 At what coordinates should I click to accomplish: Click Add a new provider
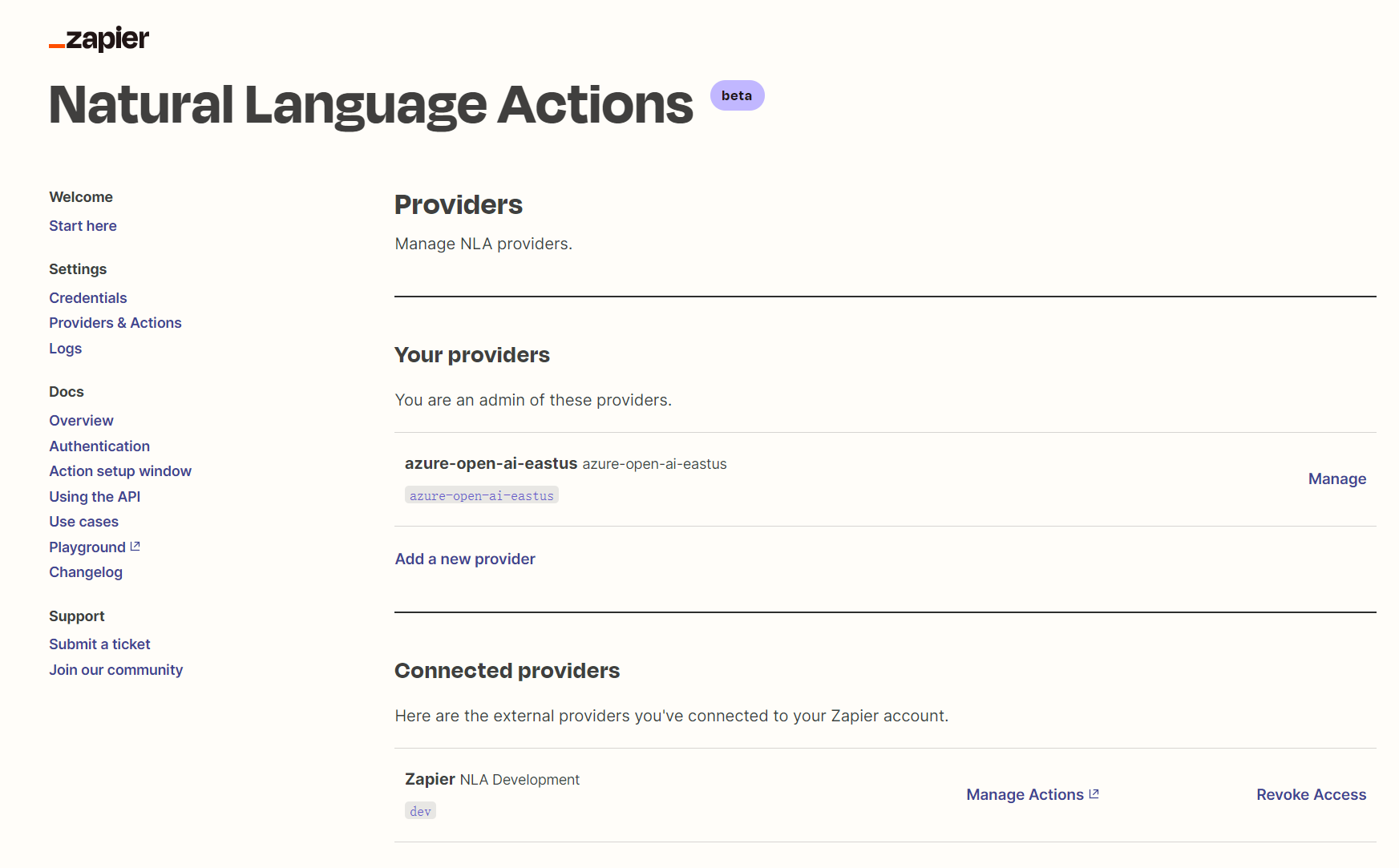465,559
